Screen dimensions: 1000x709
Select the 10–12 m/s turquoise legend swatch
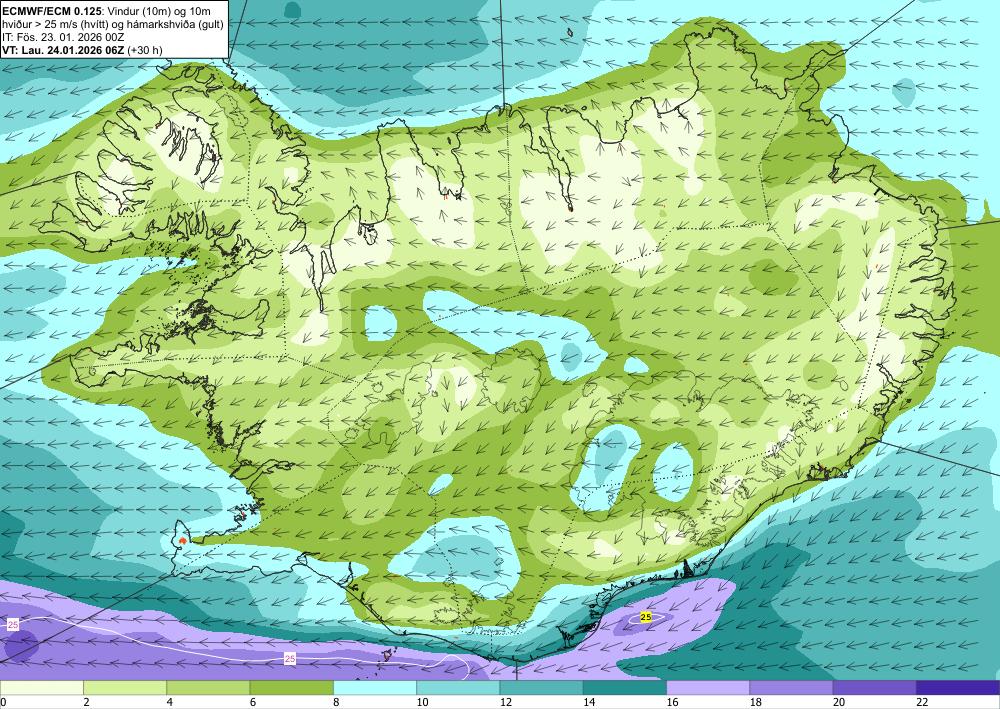pos(458,688)
